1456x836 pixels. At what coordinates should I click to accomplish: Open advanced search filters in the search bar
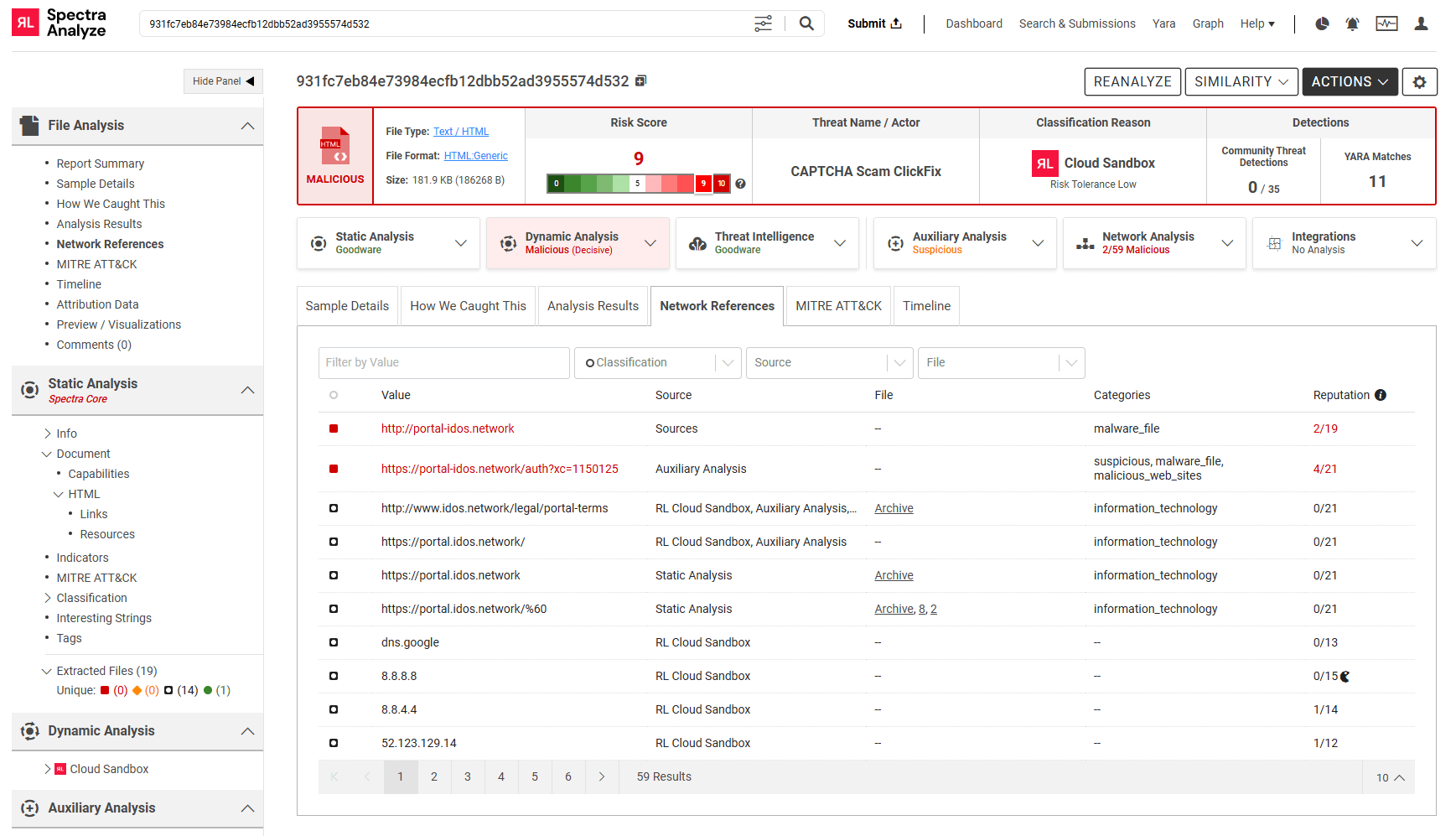[763, 23]
